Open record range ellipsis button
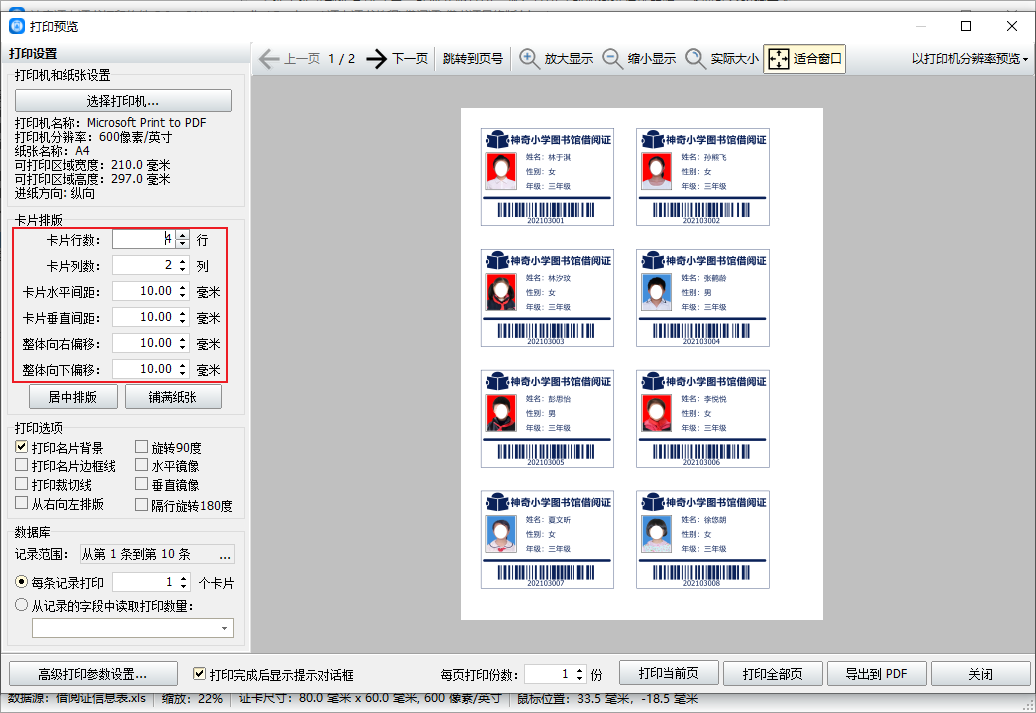1036x713 pixels. [x=225, y=554]
